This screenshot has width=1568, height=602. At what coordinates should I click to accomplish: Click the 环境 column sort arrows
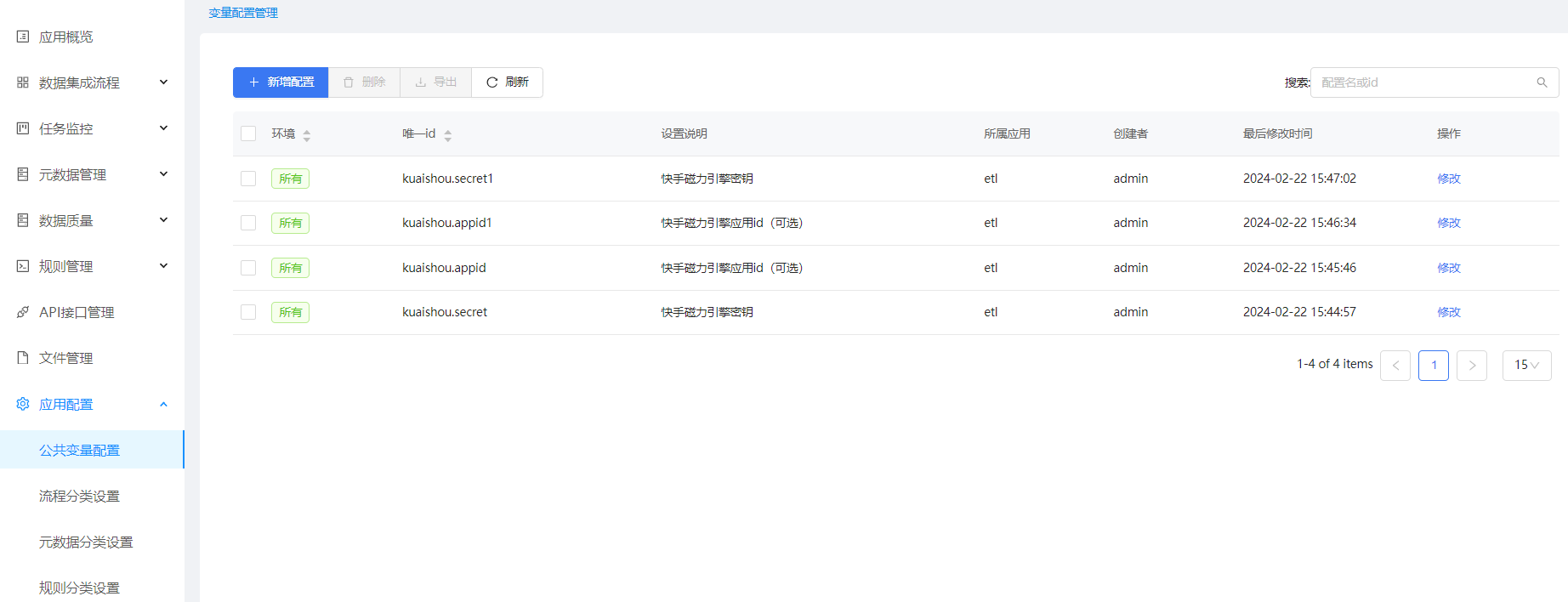pos(307,135)
